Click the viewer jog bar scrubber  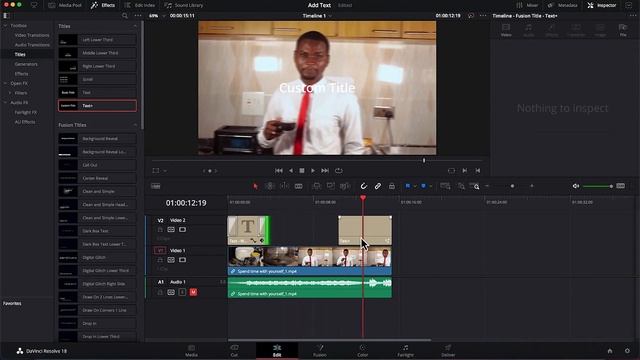click(x=424, y=160)
